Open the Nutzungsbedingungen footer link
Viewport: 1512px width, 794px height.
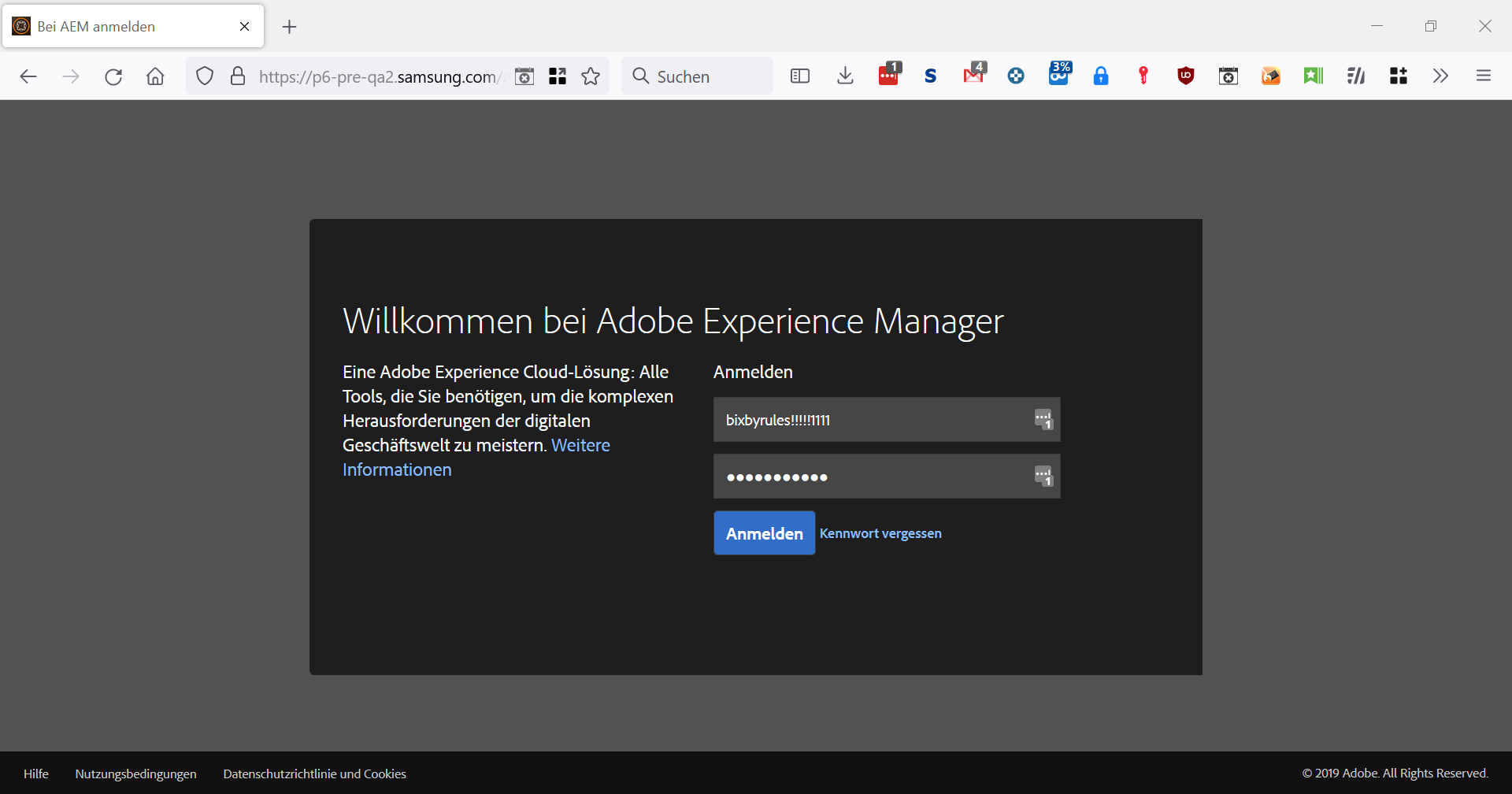coord(136,774)
